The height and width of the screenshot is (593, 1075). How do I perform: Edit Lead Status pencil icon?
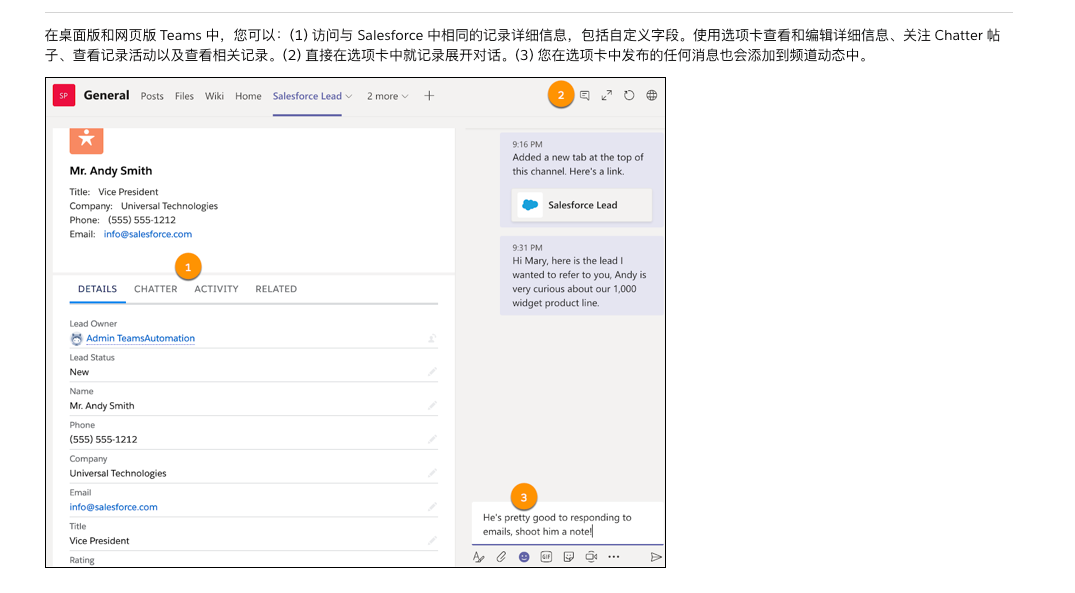[x=432, y=372]
